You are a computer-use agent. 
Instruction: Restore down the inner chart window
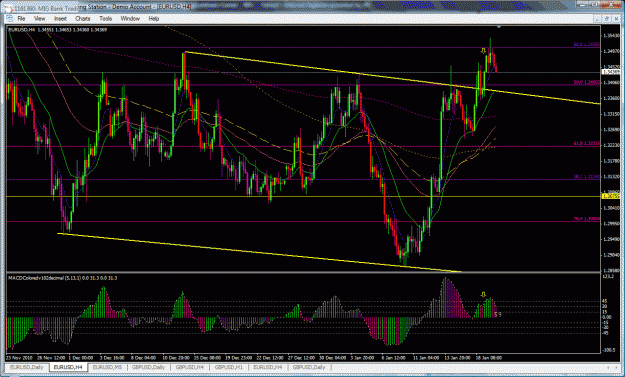[606, 18]
